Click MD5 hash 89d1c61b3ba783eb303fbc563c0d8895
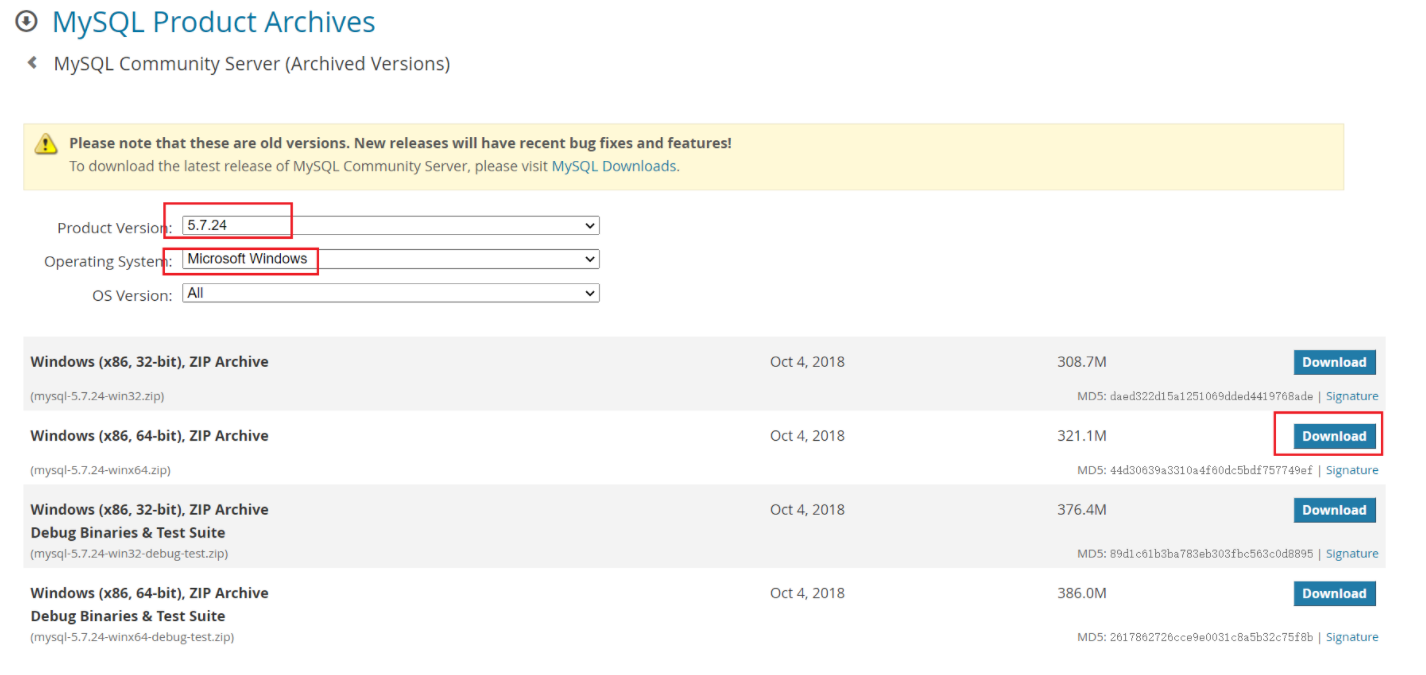Image resolution: width=1426 pixels, height=675 pixels. pyautogui.click(x=1211, y=553)
